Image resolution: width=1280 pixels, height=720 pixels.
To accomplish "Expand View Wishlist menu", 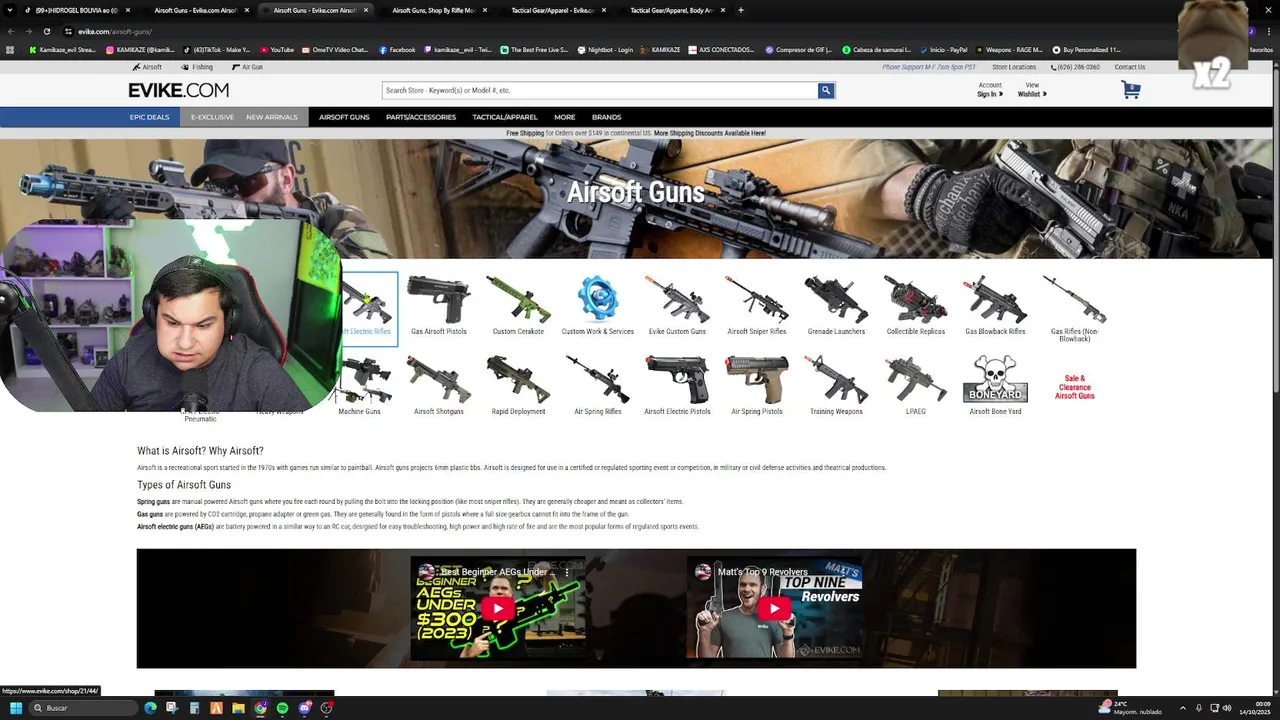I will (1032, 90).
